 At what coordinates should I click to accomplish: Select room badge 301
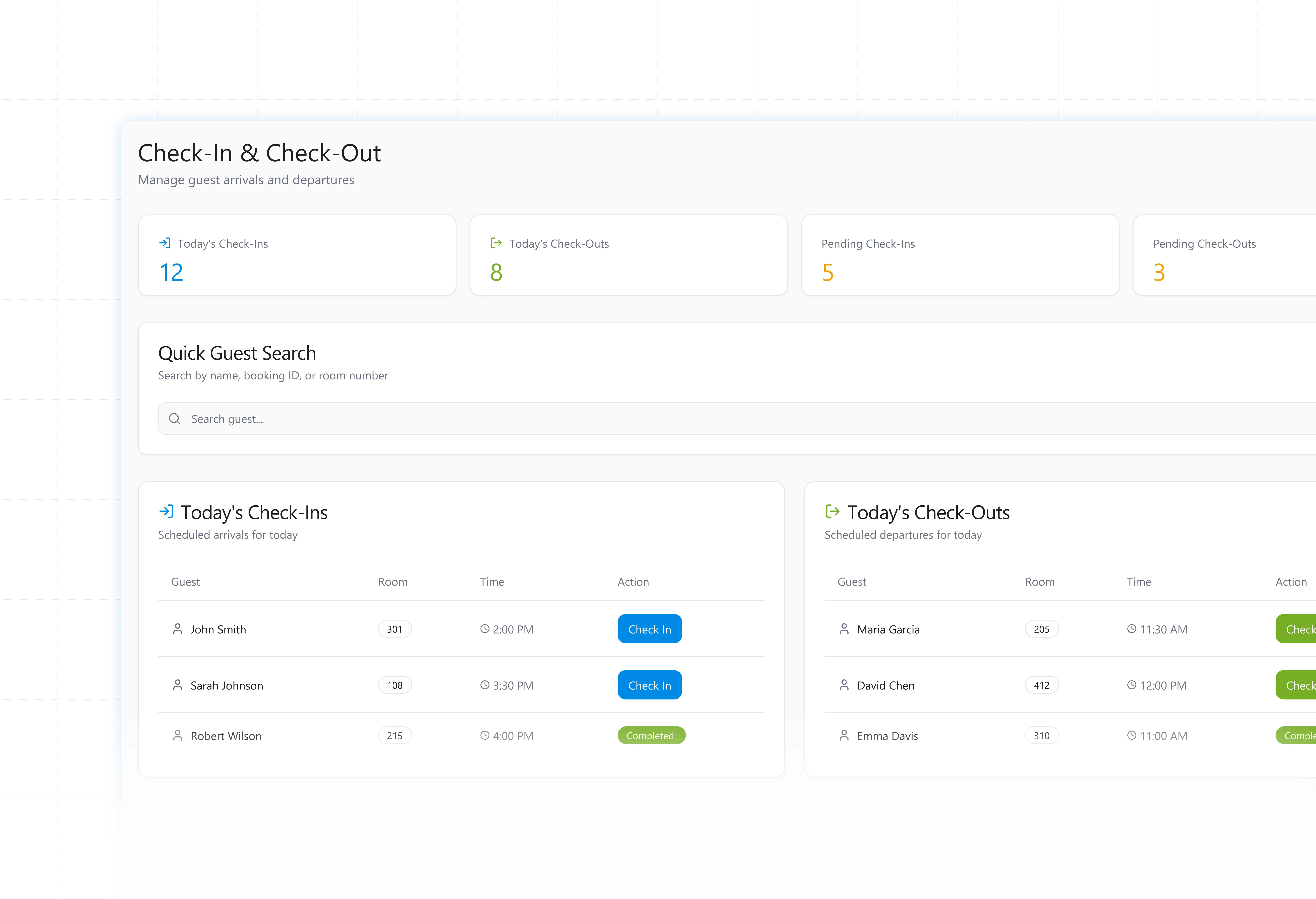395,629
